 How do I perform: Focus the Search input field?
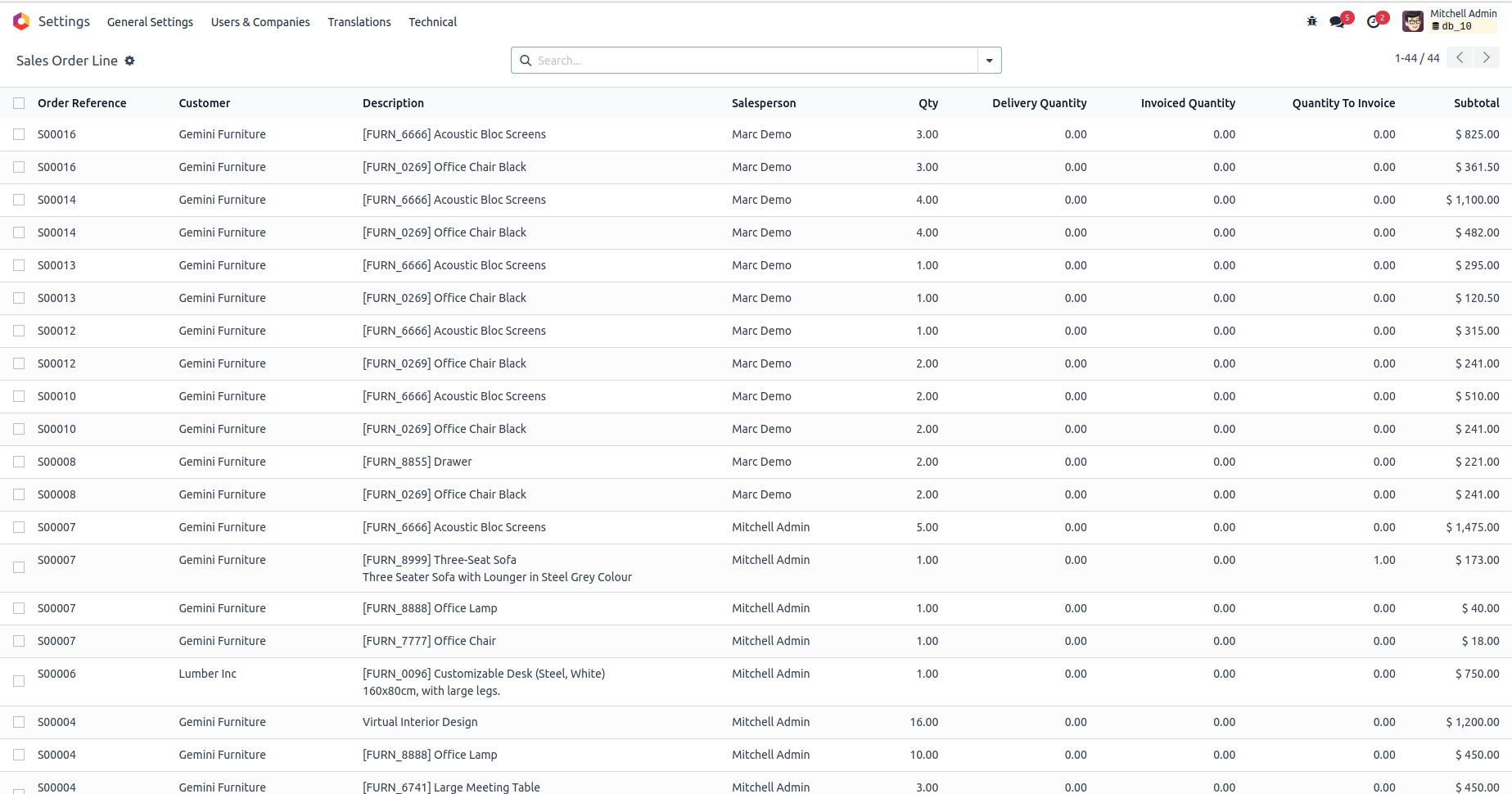pos(753,61)
